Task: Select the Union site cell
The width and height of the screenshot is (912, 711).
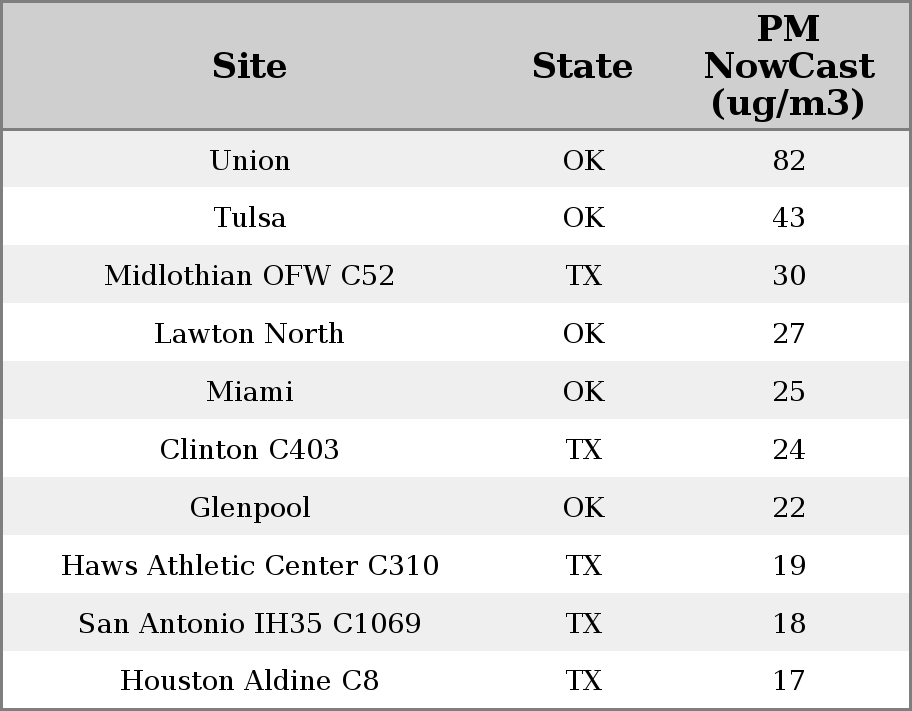Action: pos(250,160)
